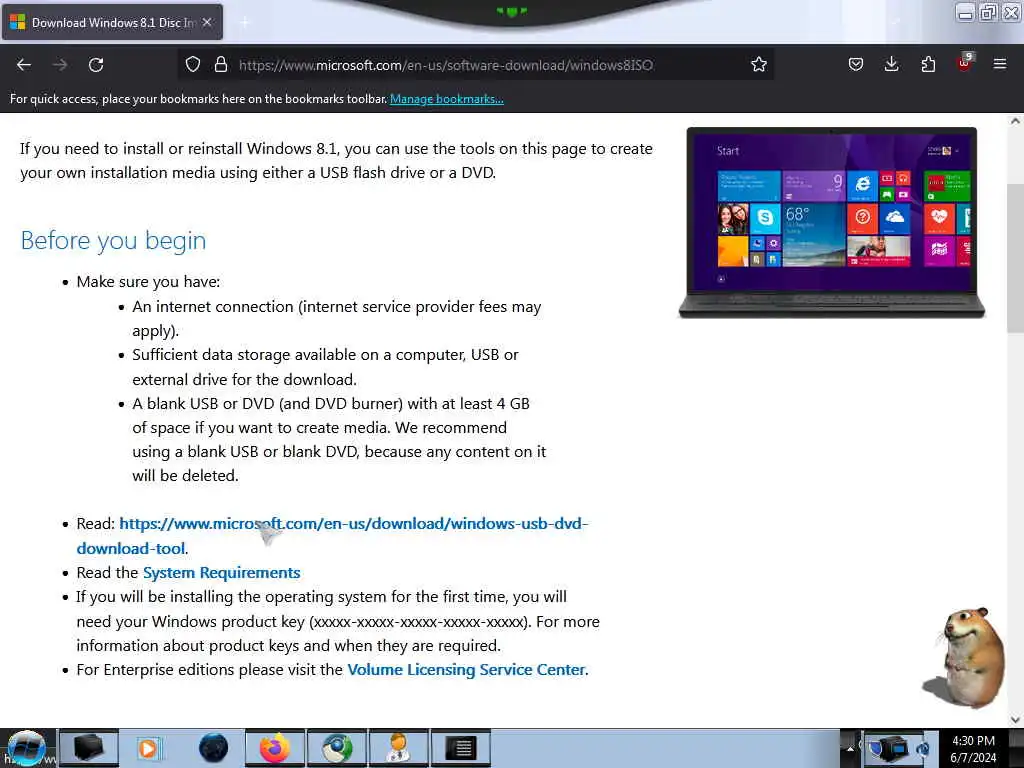Open the Chromium browser taskbar icon
Viewport: 1024px width, 768px height.
click(x=337, y=748)
